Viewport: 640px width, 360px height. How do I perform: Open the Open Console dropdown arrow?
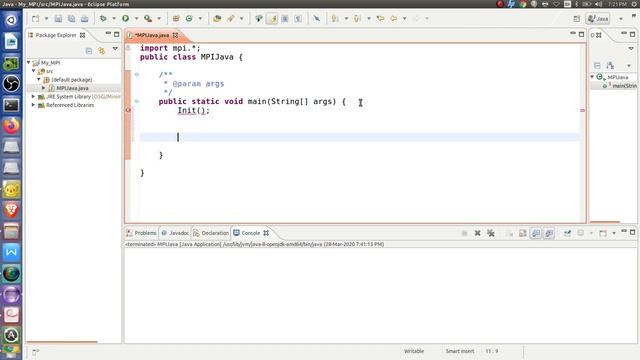(614, 233)
